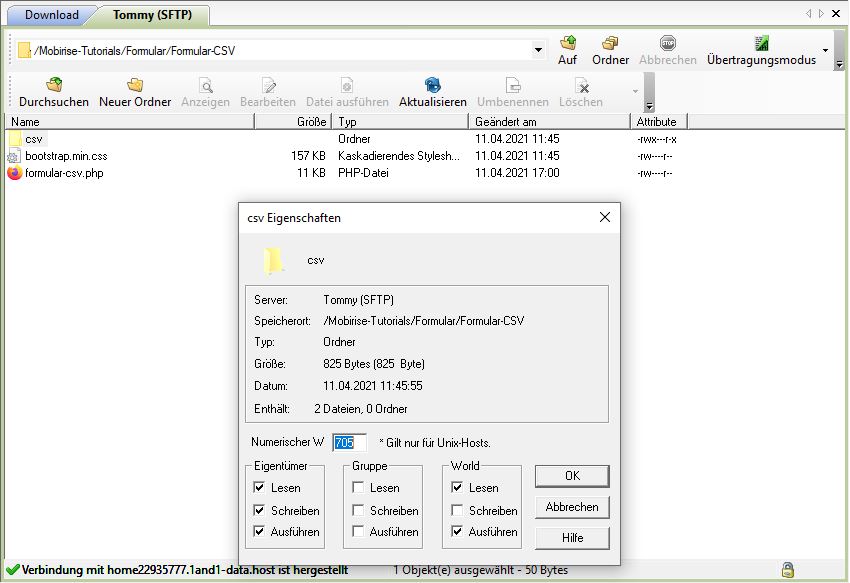Screen dimensions: 850x583
Task: Check World Schreiben checkbox
Action: tap(457, 510)
